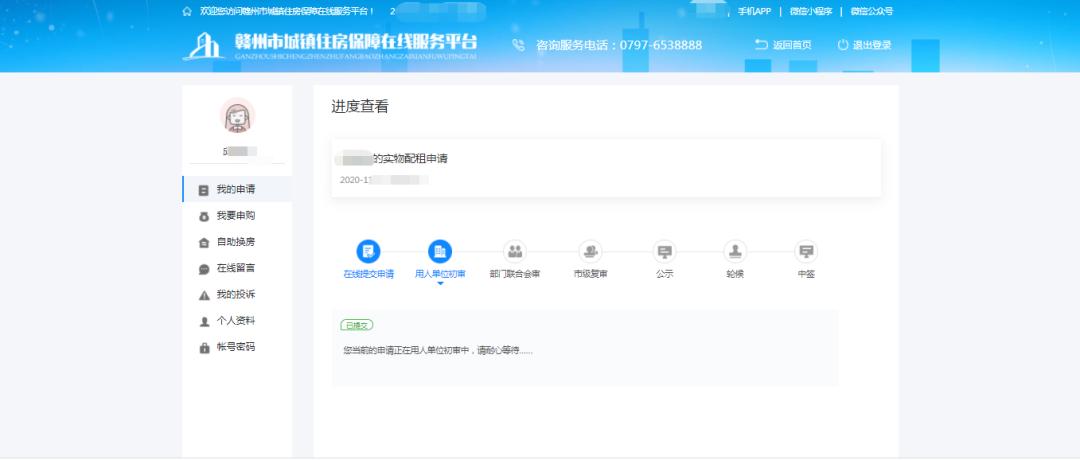Click the 市级复审 step label

point(590,274)
